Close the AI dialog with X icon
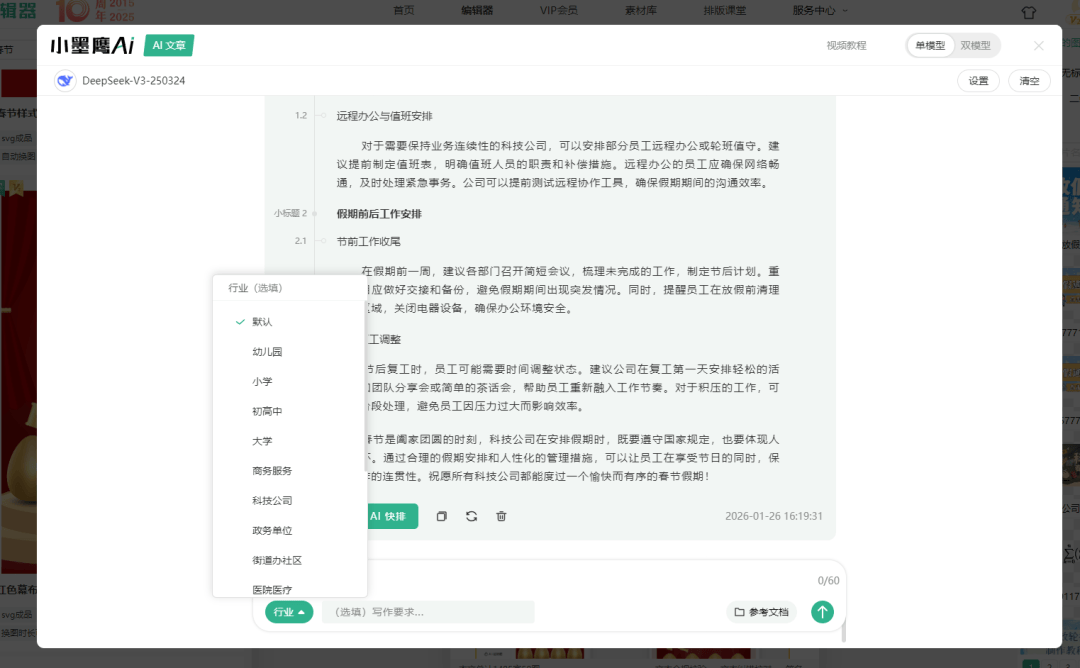Viewport: 1080px width, 668px height. click(1038, 46)
